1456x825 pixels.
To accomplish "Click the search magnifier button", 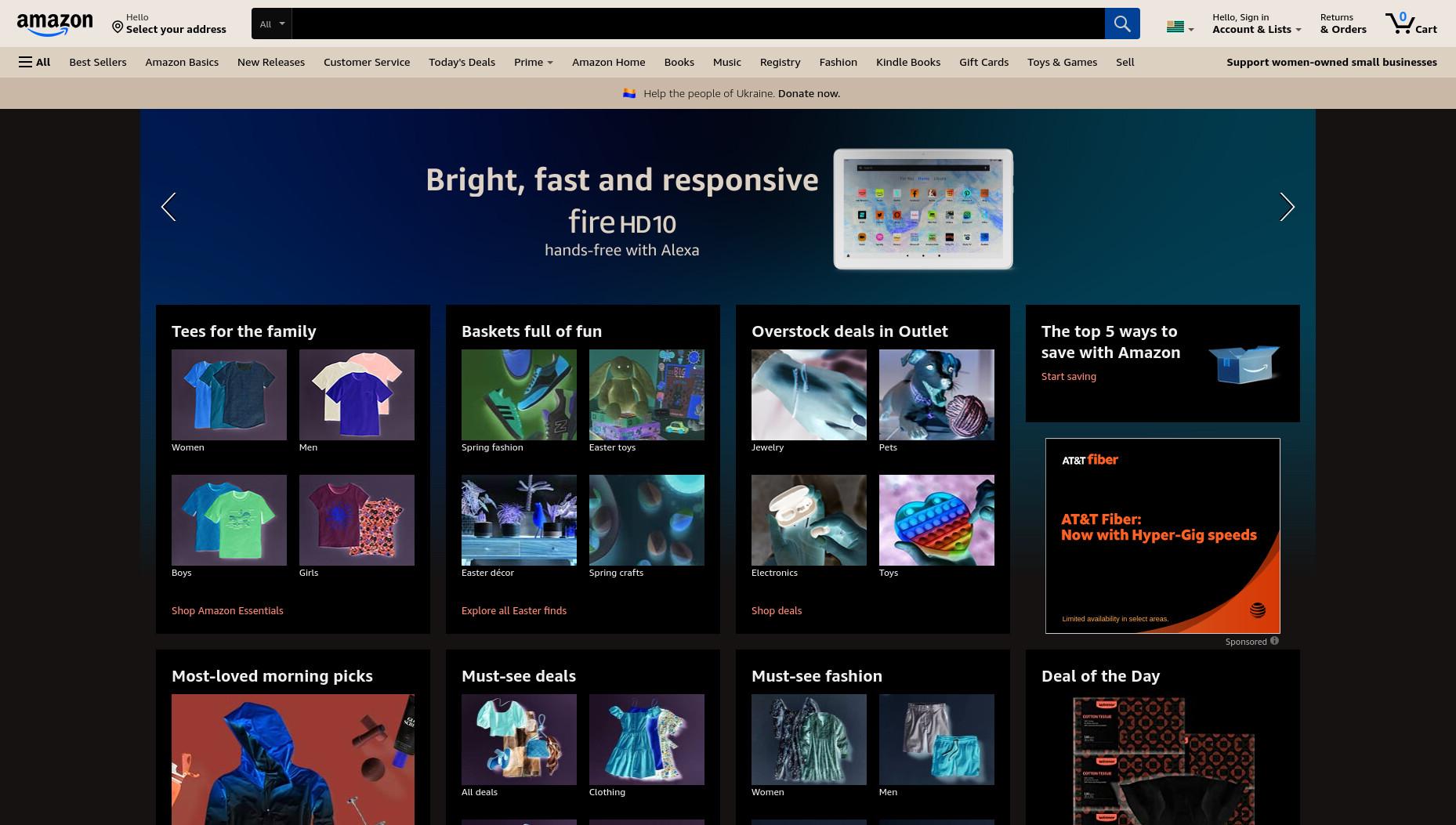I will click(1122, 24).
